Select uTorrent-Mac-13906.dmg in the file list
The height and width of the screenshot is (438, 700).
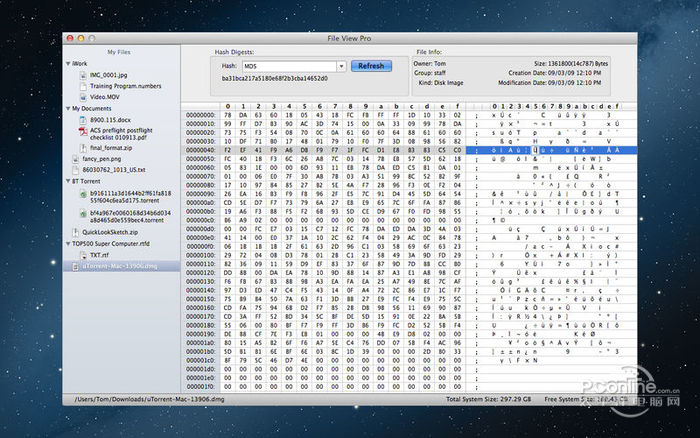[120, 266]
